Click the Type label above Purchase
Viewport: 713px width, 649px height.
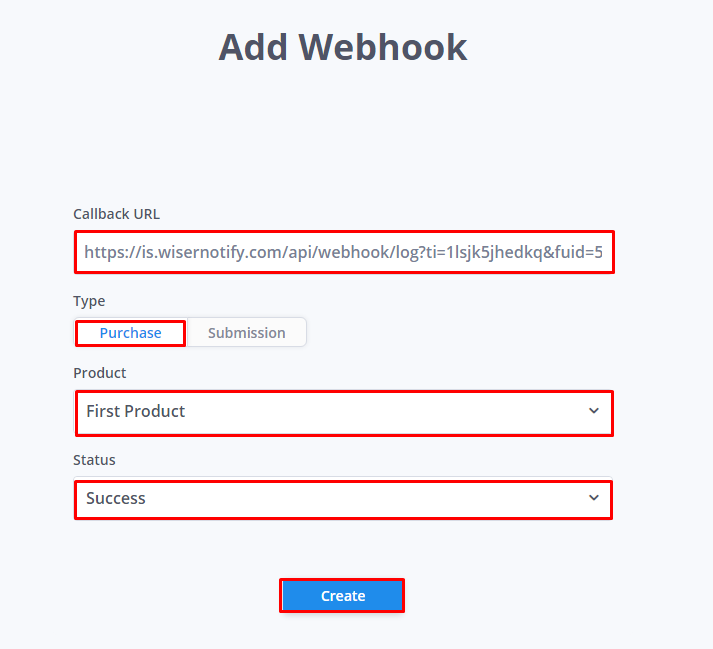pos(89,301)
